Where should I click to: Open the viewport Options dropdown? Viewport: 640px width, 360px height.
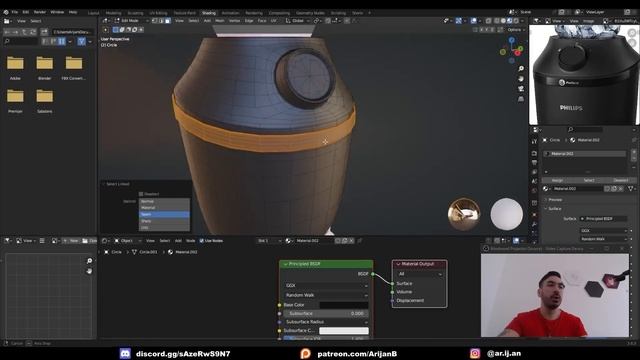[516, 30]
